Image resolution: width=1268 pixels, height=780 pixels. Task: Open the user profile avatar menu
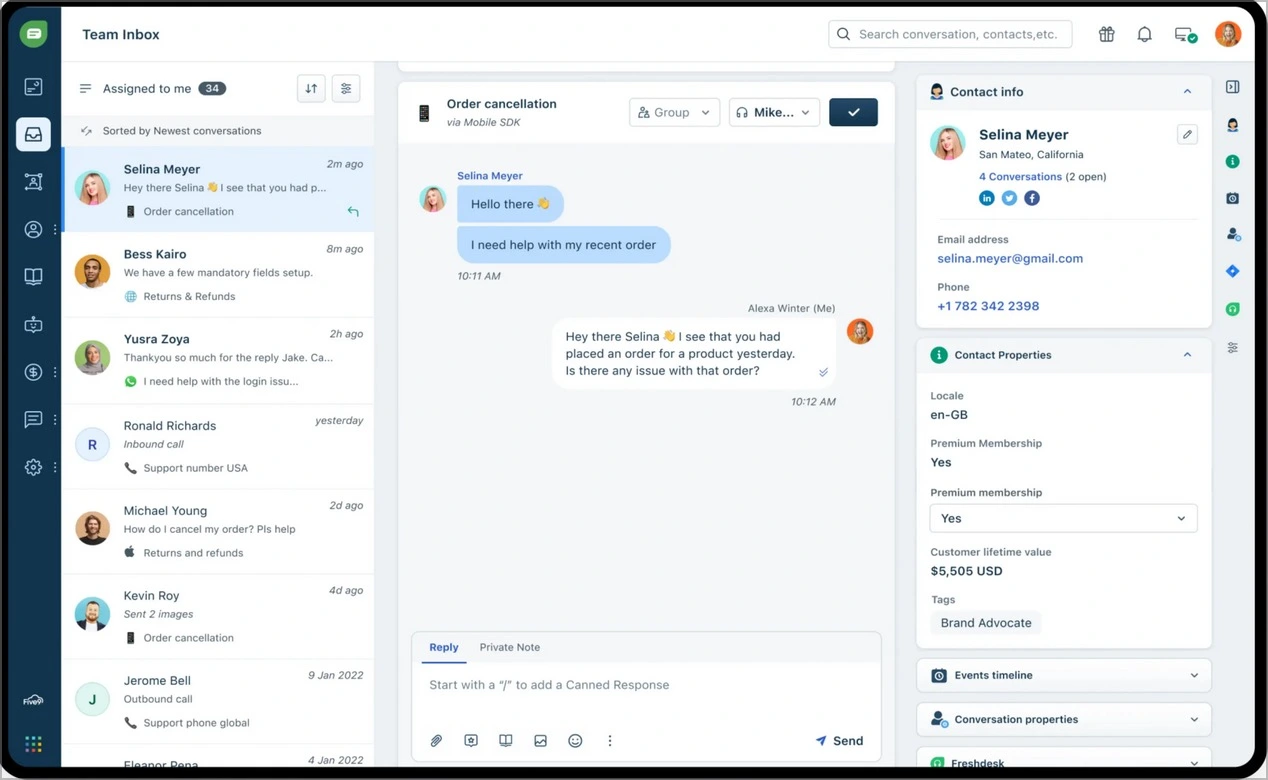point(1228,34)
